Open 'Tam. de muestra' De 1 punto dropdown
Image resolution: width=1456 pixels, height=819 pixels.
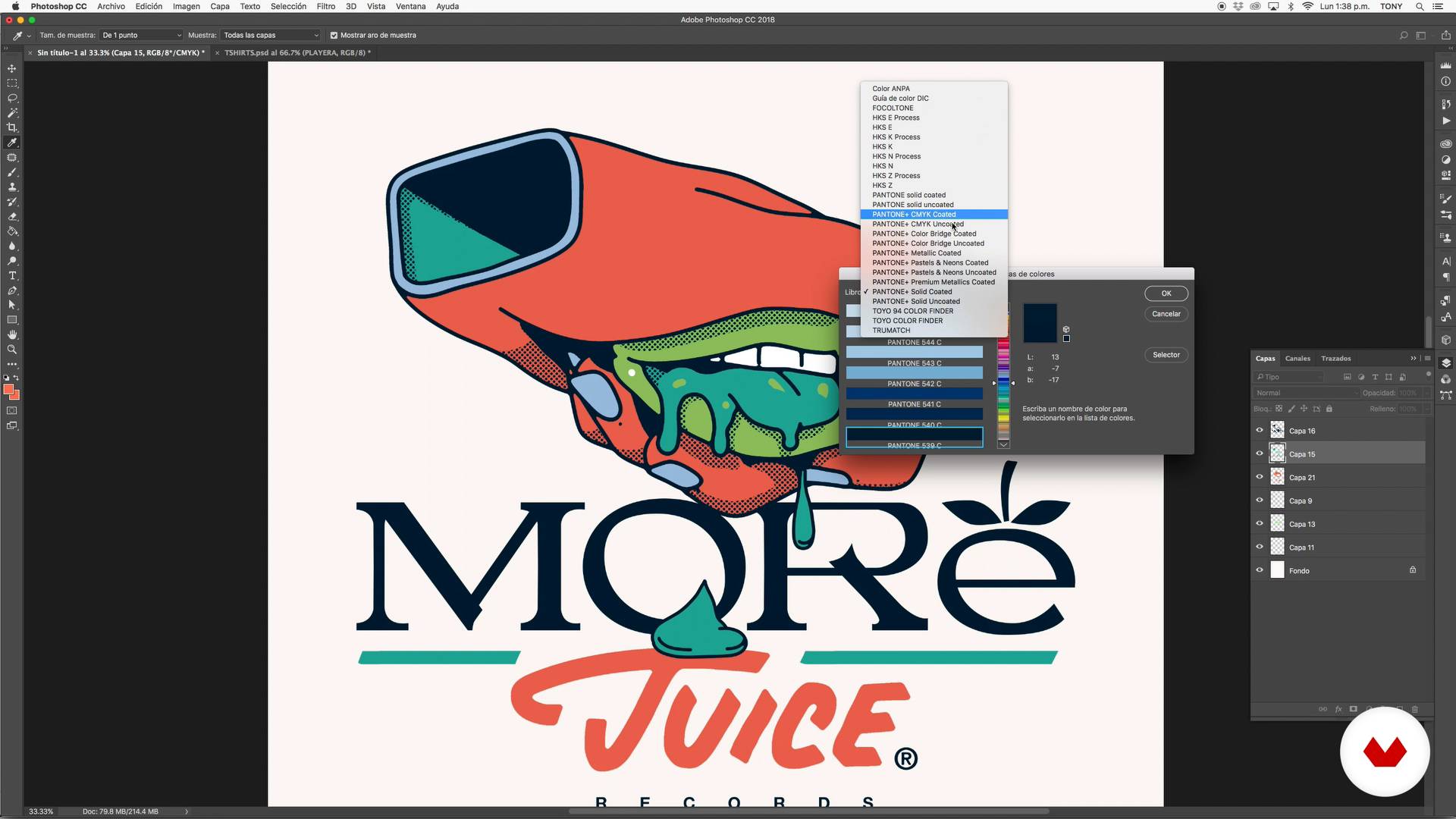(142, 35)
